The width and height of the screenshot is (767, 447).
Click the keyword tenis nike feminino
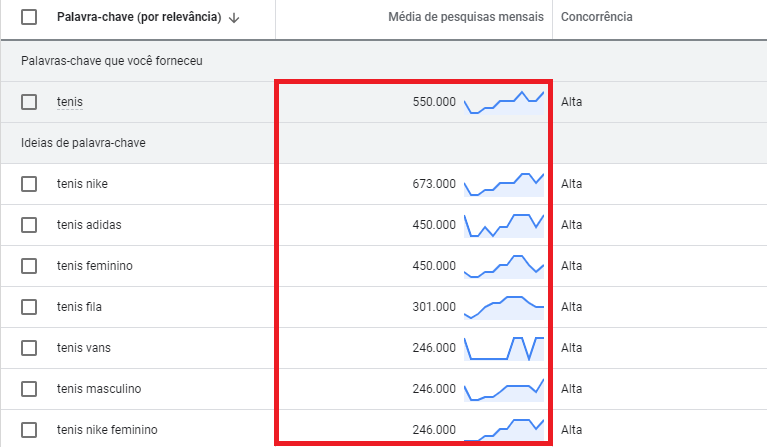click(x=107, y=430)
